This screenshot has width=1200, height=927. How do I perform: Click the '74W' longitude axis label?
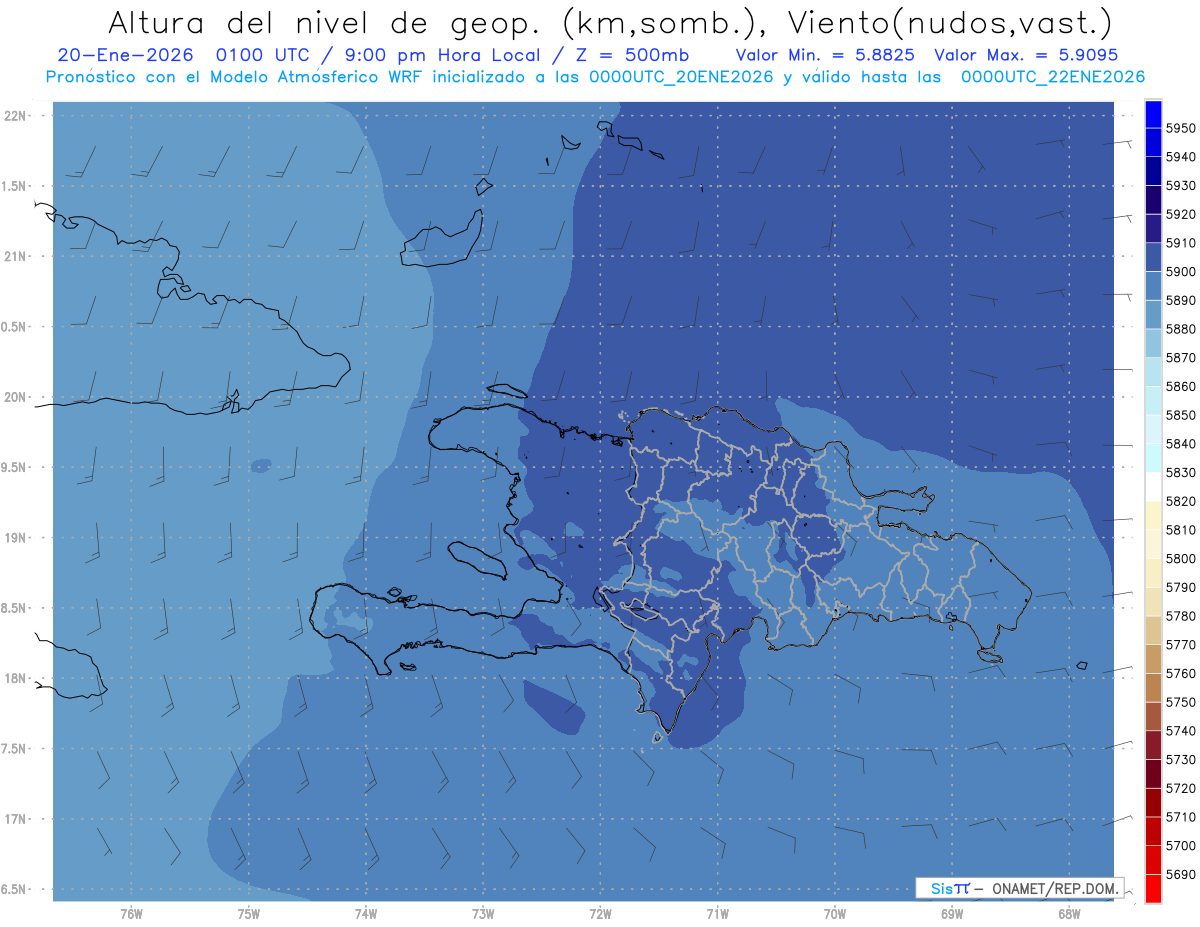tap(366, 913)
